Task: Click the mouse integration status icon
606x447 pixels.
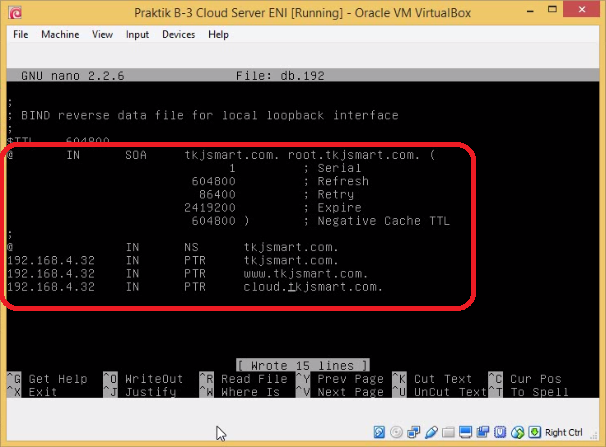Action: point(517,432)
